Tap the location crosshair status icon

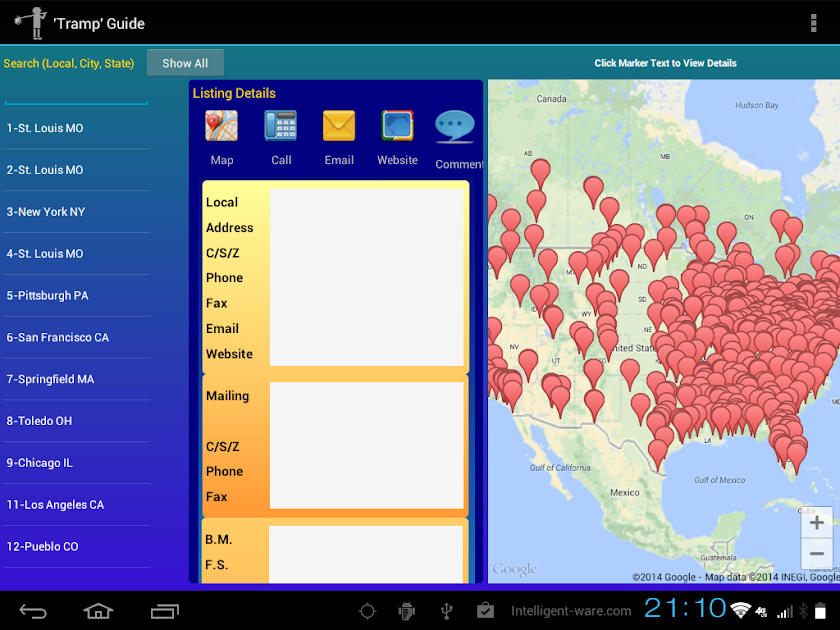point(368,611)
